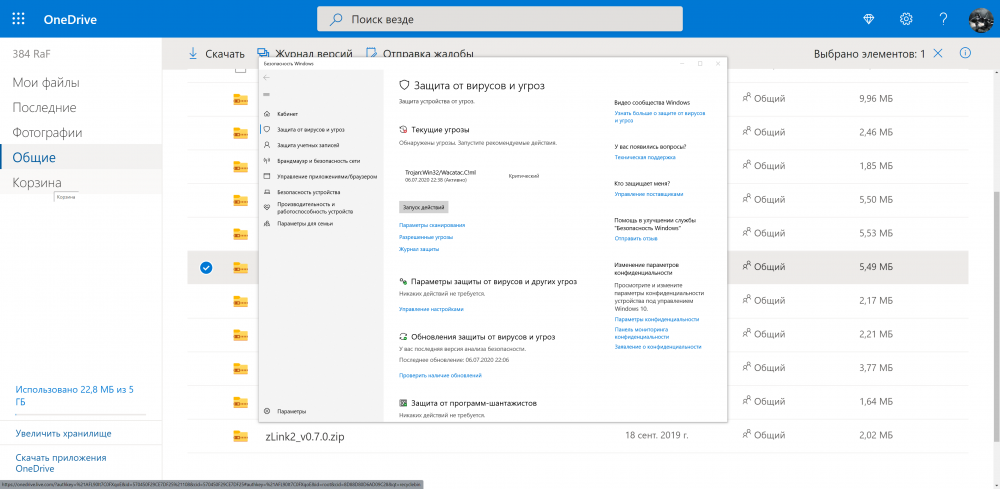The height and width of the screenshot is (489, 1000).
Task: Open OneDrive settings gear icon
Action: pos(906,19)
